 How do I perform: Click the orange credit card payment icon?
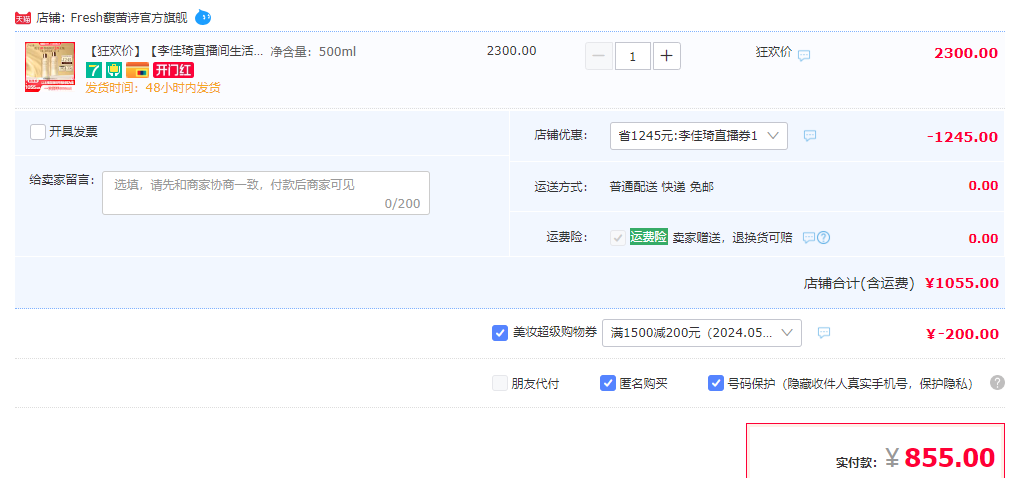137,70
